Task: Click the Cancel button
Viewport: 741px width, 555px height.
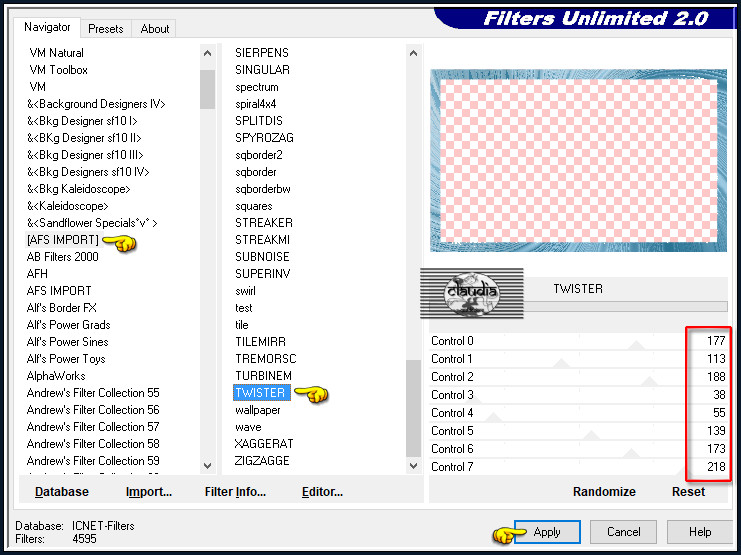Action: [623, 532]
